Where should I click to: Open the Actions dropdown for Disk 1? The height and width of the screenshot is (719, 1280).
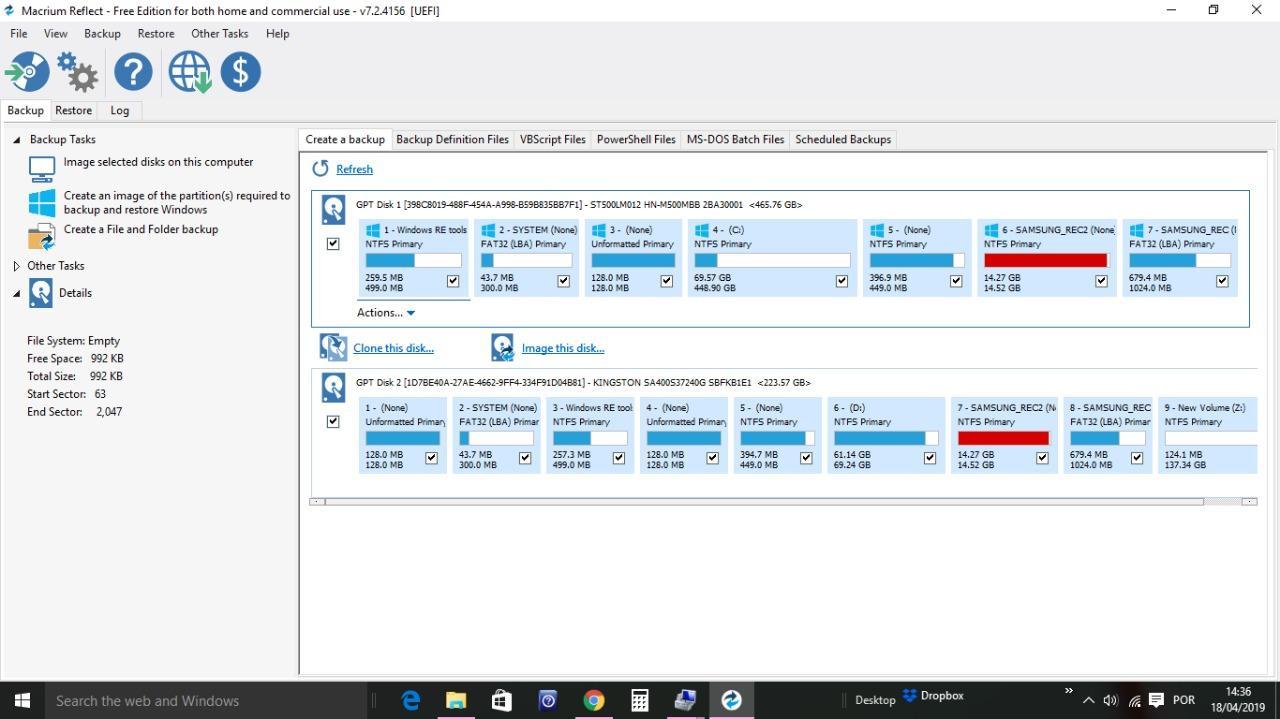click(386, 312)
